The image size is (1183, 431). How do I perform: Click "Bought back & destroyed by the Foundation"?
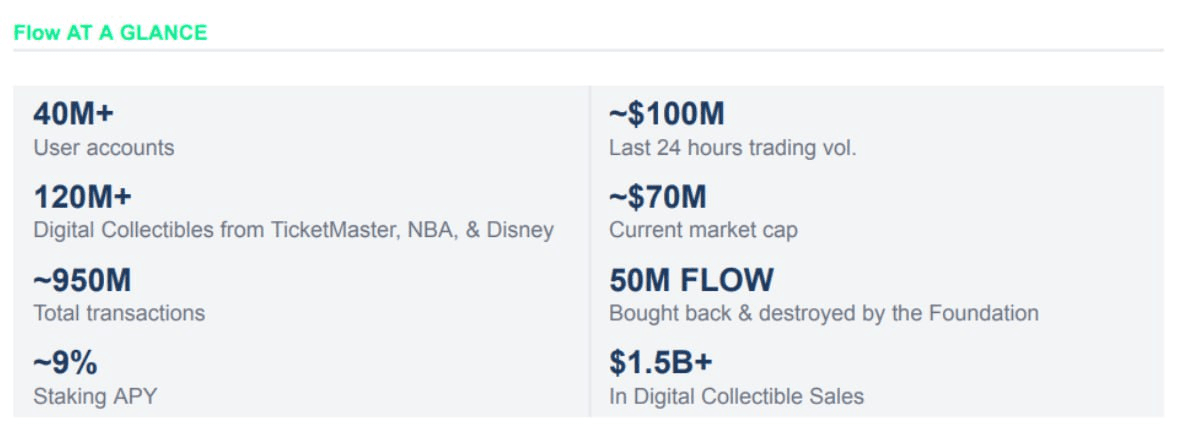pyautogui.click(x=824, y=313)
